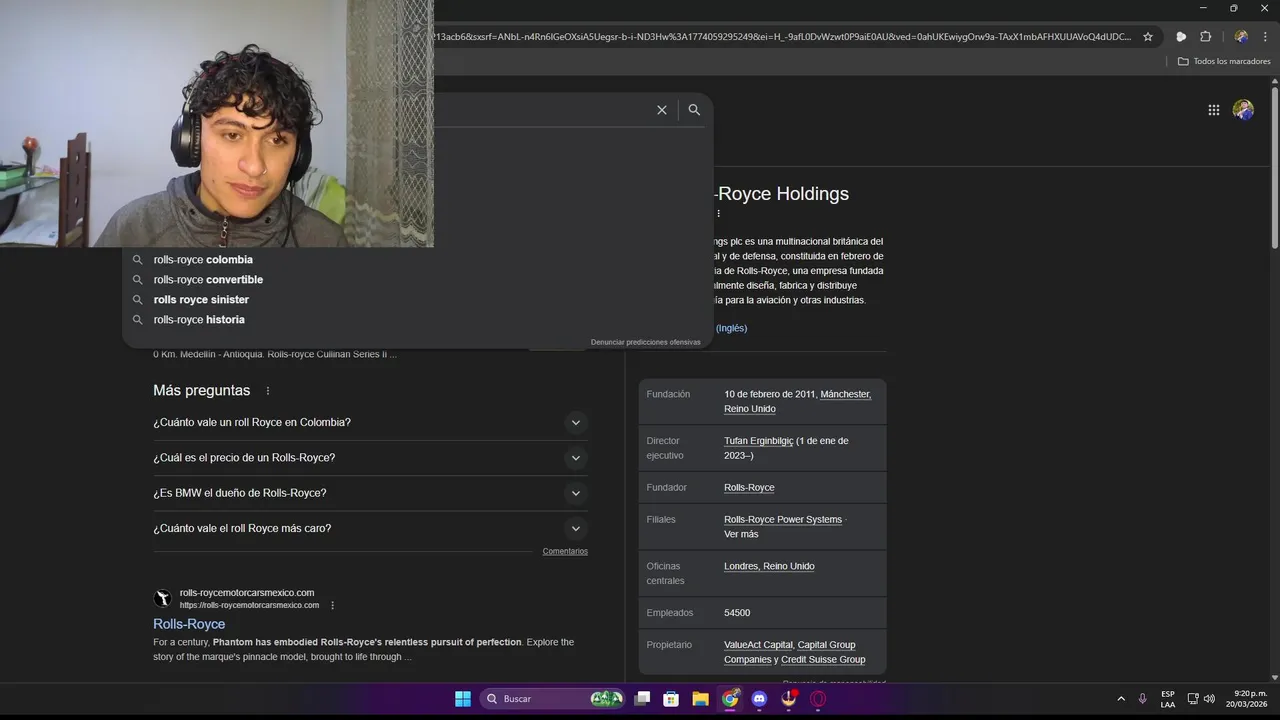
Task: Open the 'Todos los marcadores' bookmarks folder
Action: click(1224, 61)
